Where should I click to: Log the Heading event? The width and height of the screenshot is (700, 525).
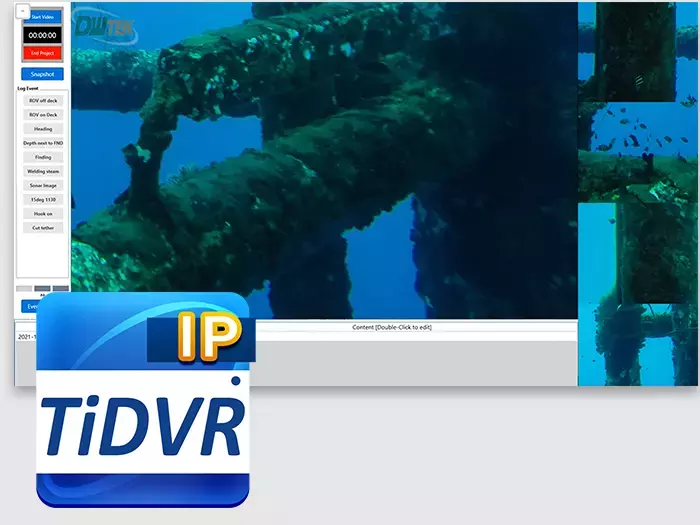pos(43,129)
